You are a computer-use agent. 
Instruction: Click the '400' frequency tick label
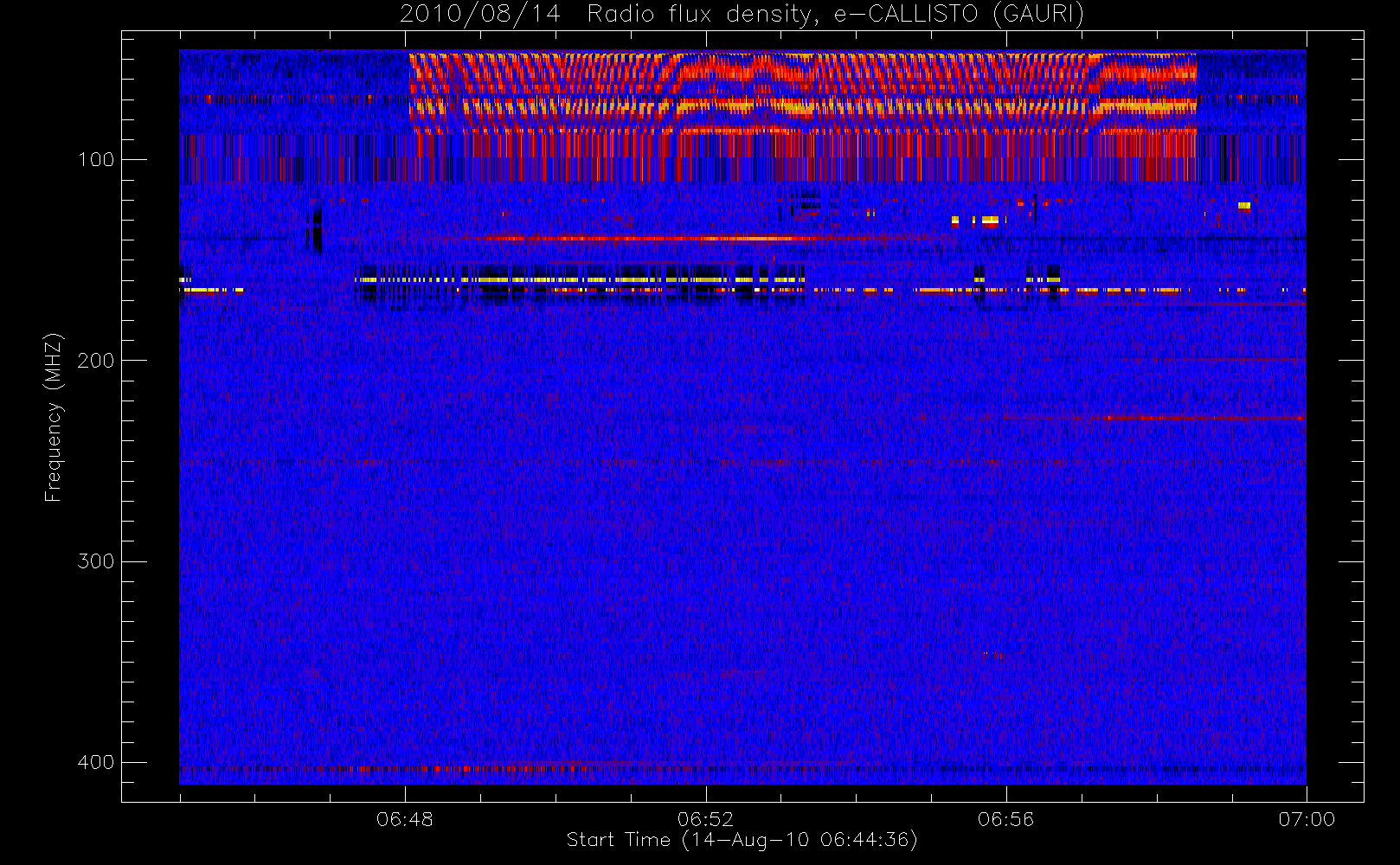pyautogui.click(x=95, y=762)
